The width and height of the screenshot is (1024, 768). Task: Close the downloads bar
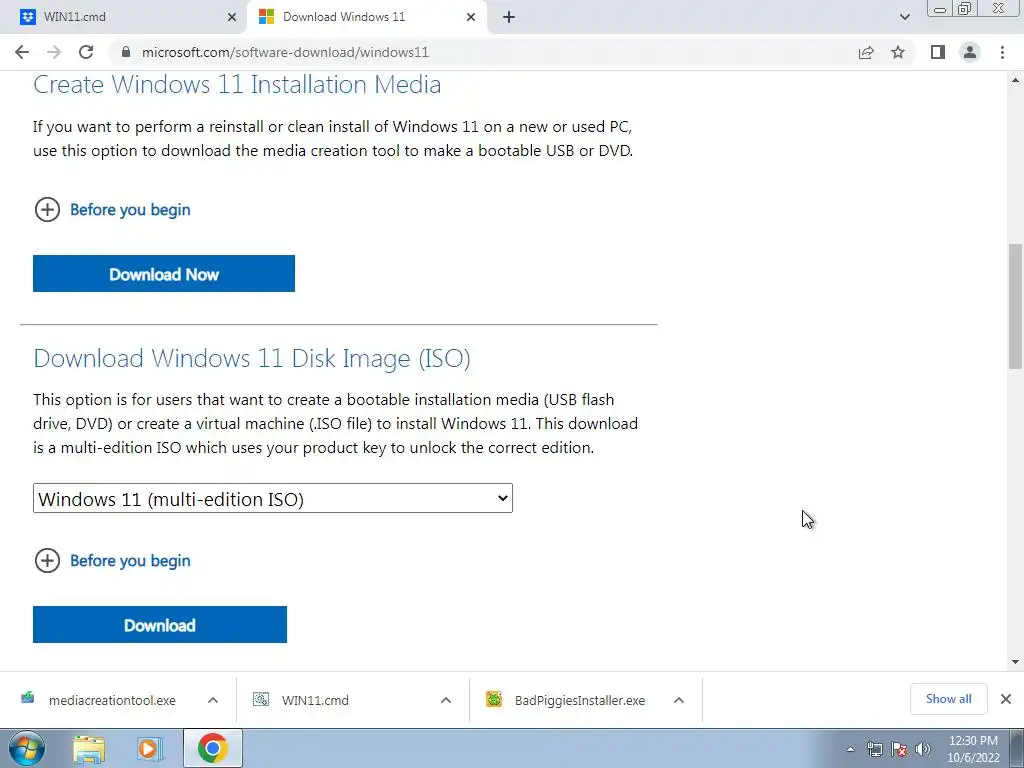coord(1006,699)
